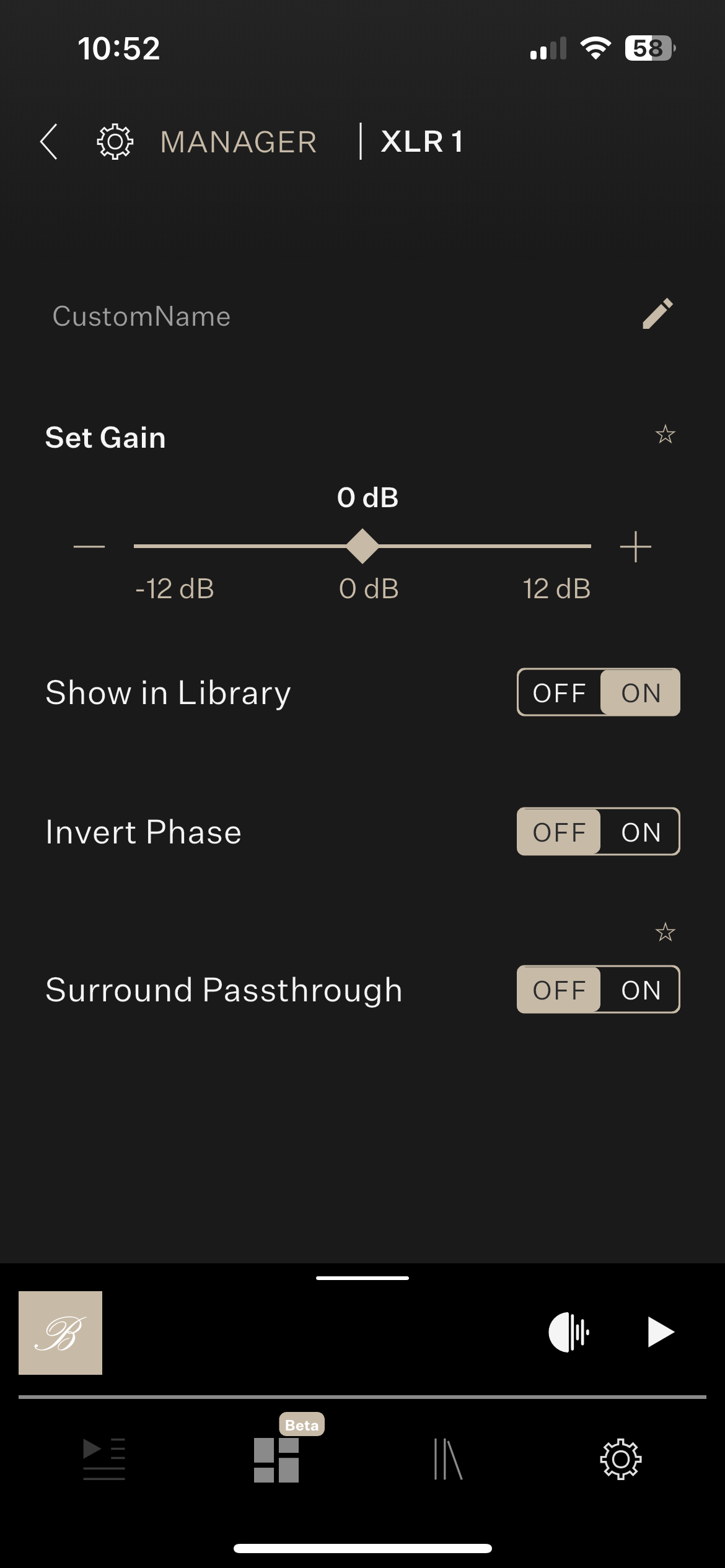
Task: Enable Surround Passthrough
Action: 641,990
